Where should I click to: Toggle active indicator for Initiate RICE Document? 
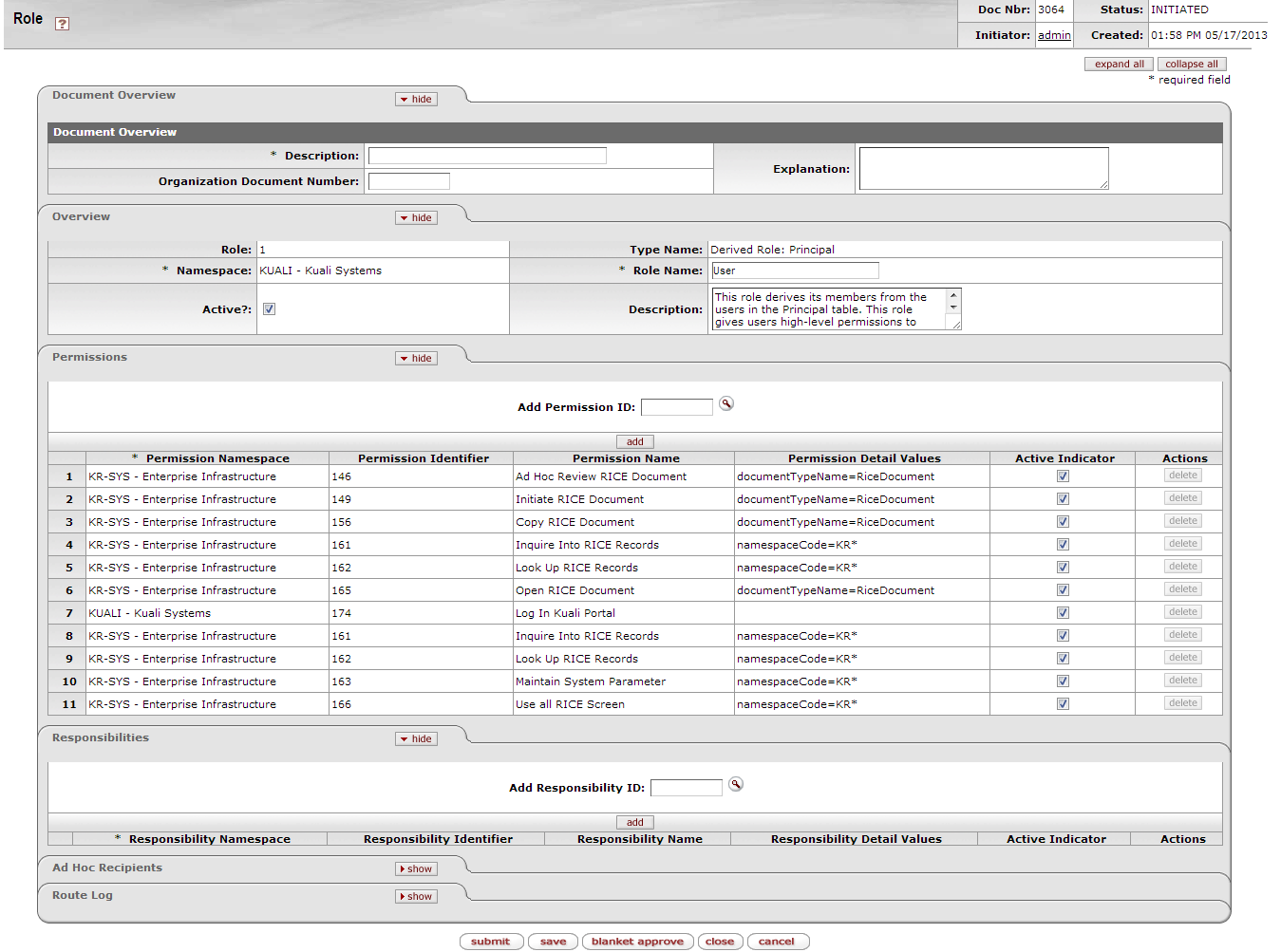click(x=1063, y=499)
